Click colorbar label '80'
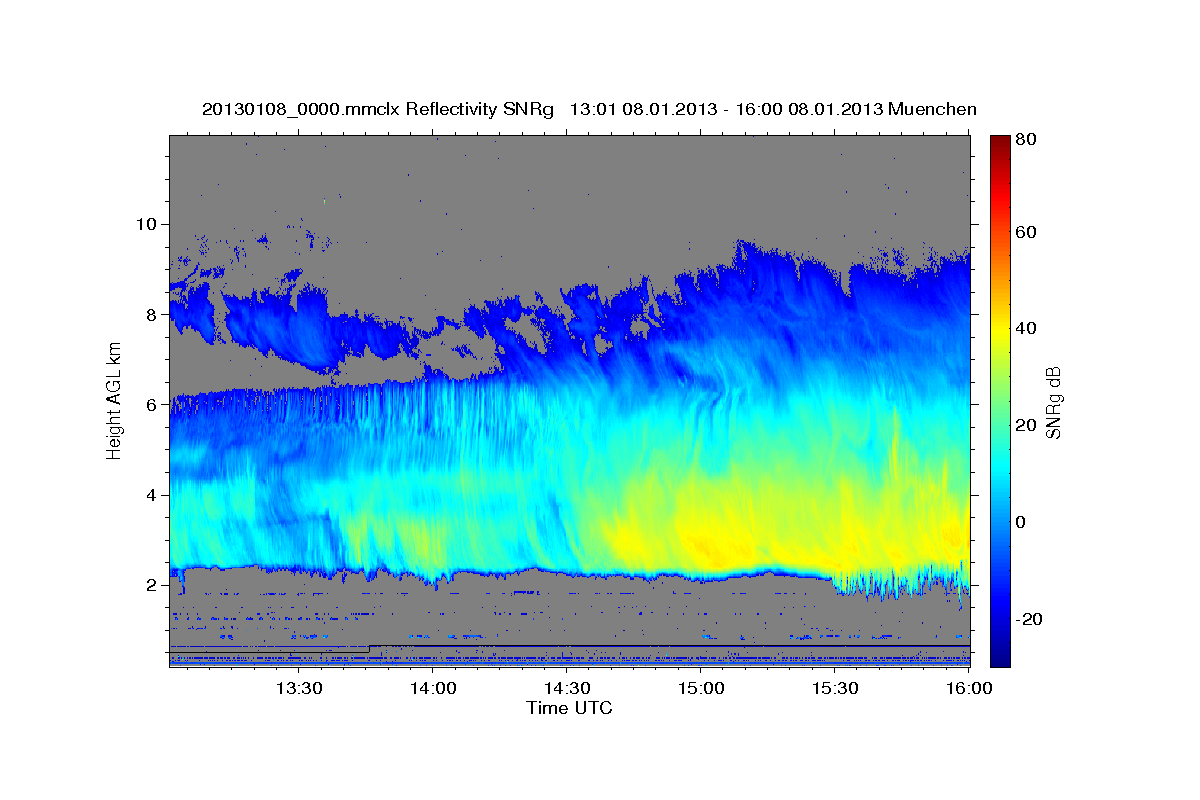Viewport: 1200px width, 800px height. tap(1025, 140)
